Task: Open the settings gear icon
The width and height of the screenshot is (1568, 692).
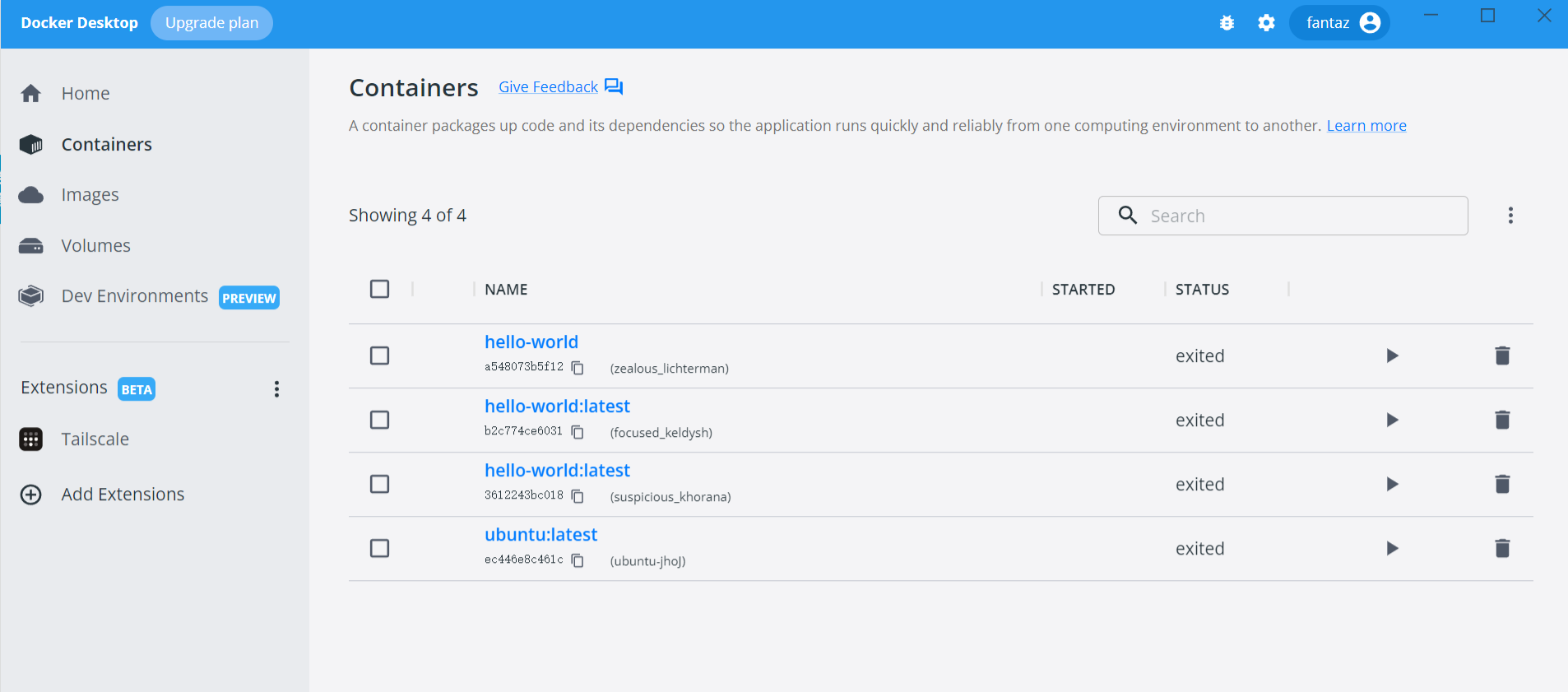Action: [1266, 23]
